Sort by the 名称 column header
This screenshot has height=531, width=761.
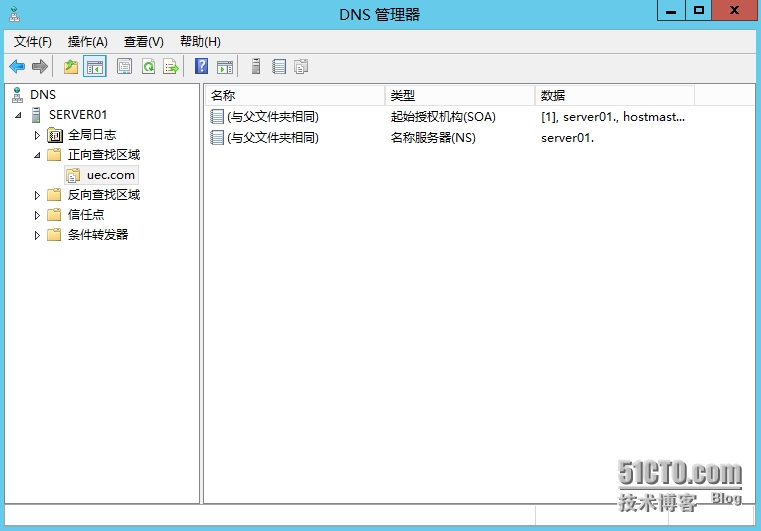click(x=295, y=96)
